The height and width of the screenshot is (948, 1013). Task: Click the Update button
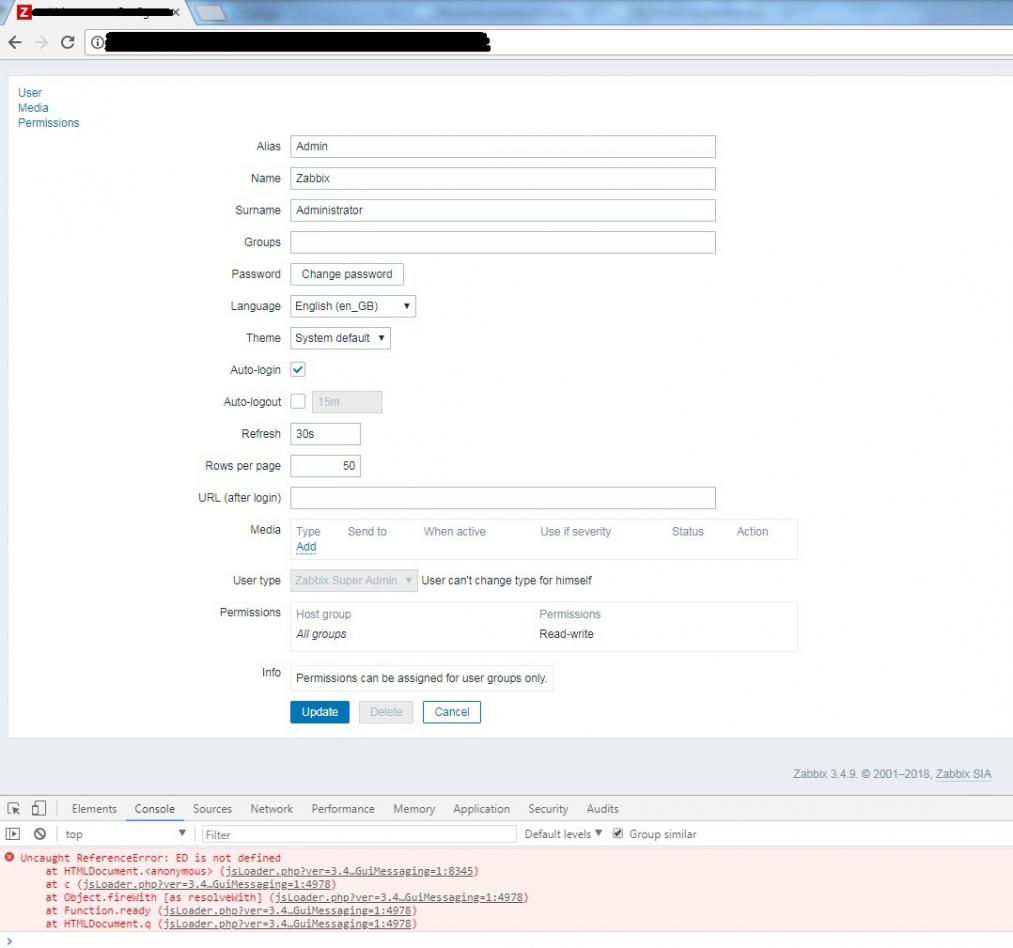320,711
